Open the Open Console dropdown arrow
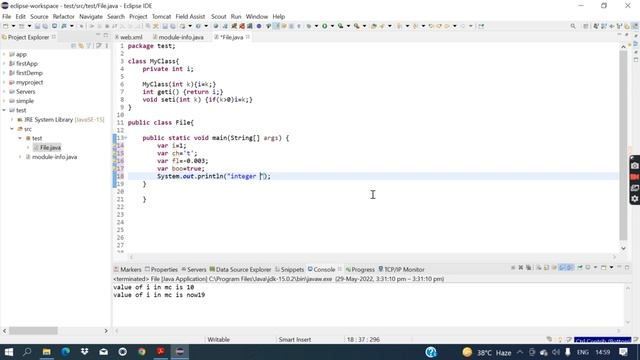Screen dimensions: 640x360 611,268
